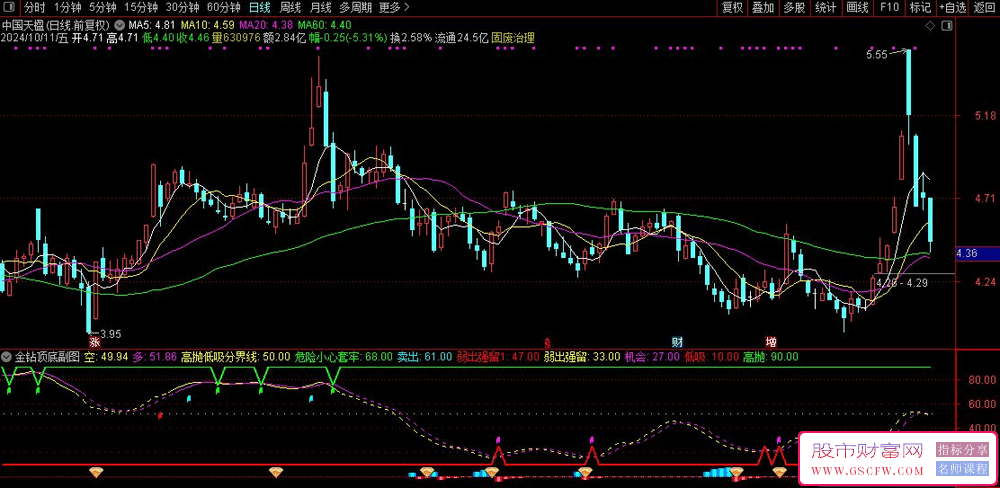Click the 复权 adjustment button
The height and width of the screenshot is (488, 1000).
pos(732,8)
